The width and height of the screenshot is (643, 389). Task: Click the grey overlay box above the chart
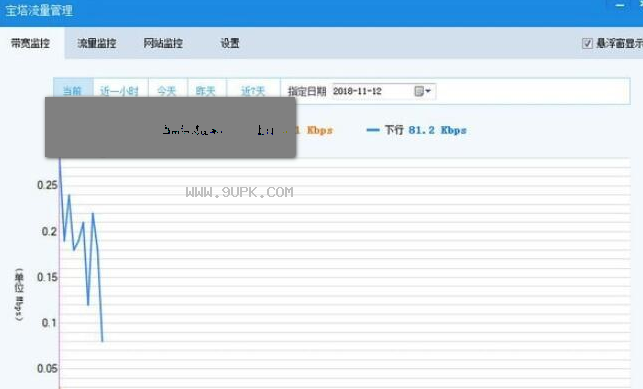coord(171,127)
